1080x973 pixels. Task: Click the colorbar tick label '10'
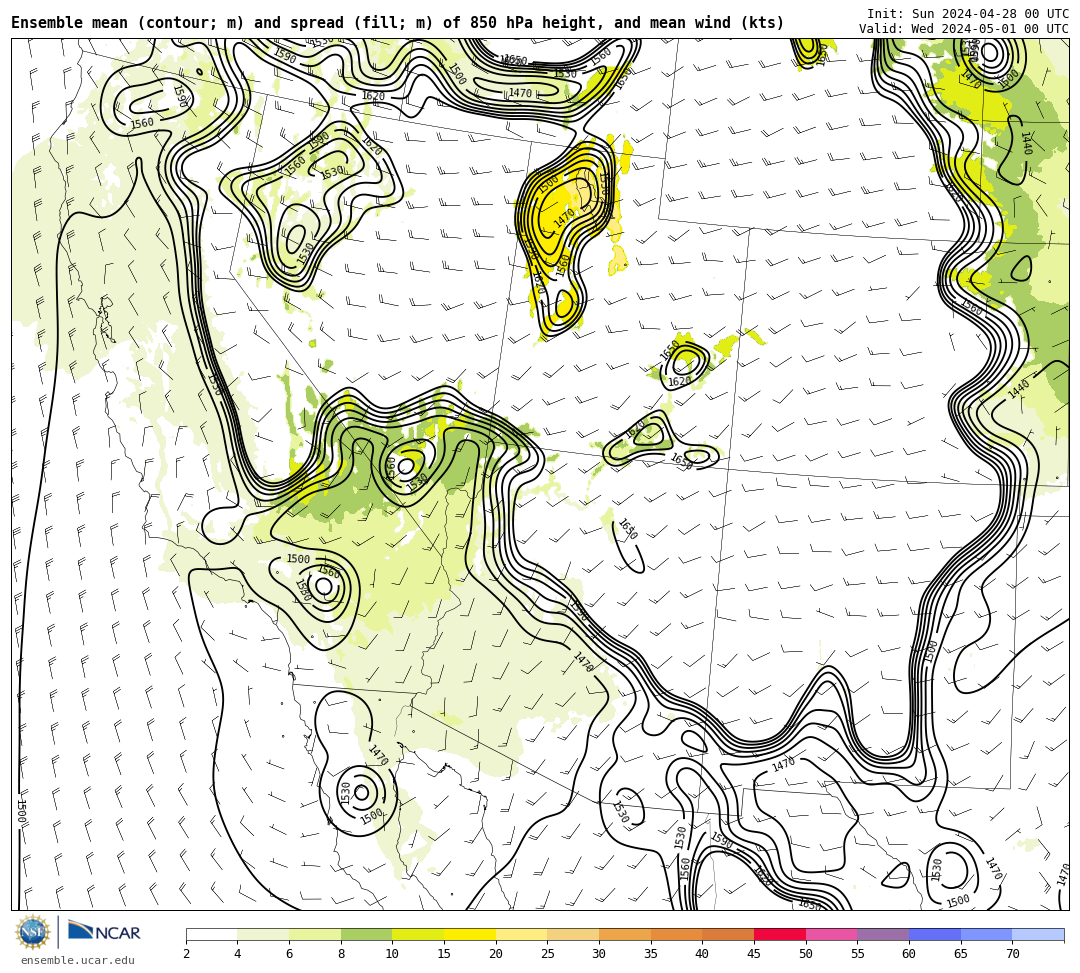(x=393, y=954)
